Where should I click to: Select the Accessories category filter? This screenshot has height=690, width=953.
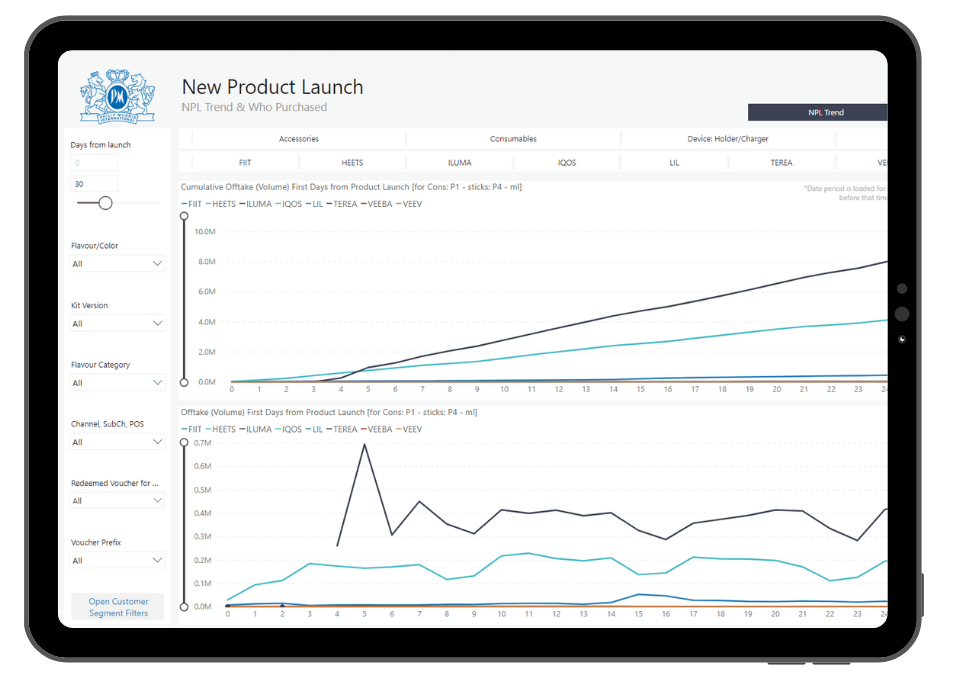[x=298, y=139]
